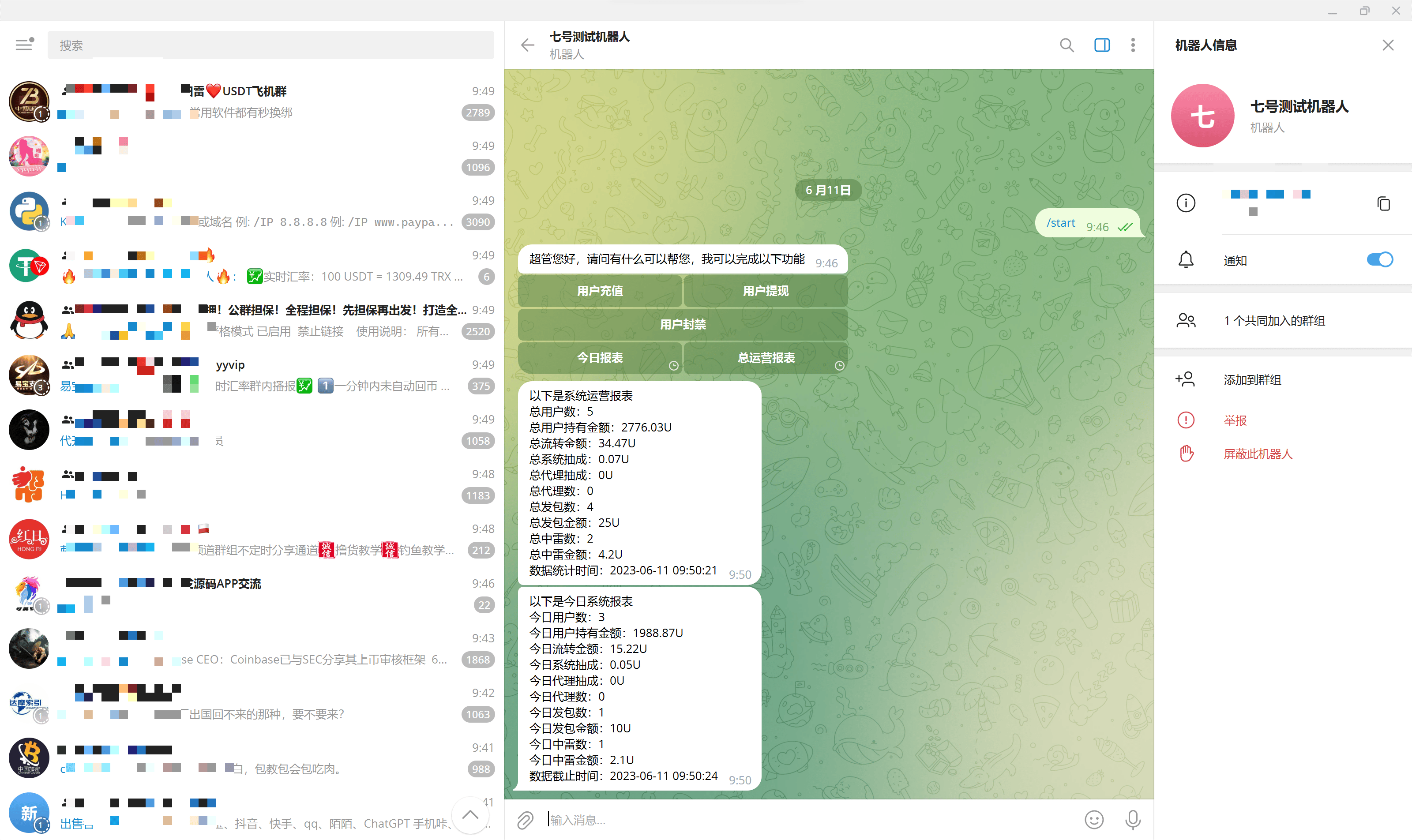This screenshot has height=840, width=1412.
Task: Close the 机器人信息 panel
Action: coord(1388,45)
